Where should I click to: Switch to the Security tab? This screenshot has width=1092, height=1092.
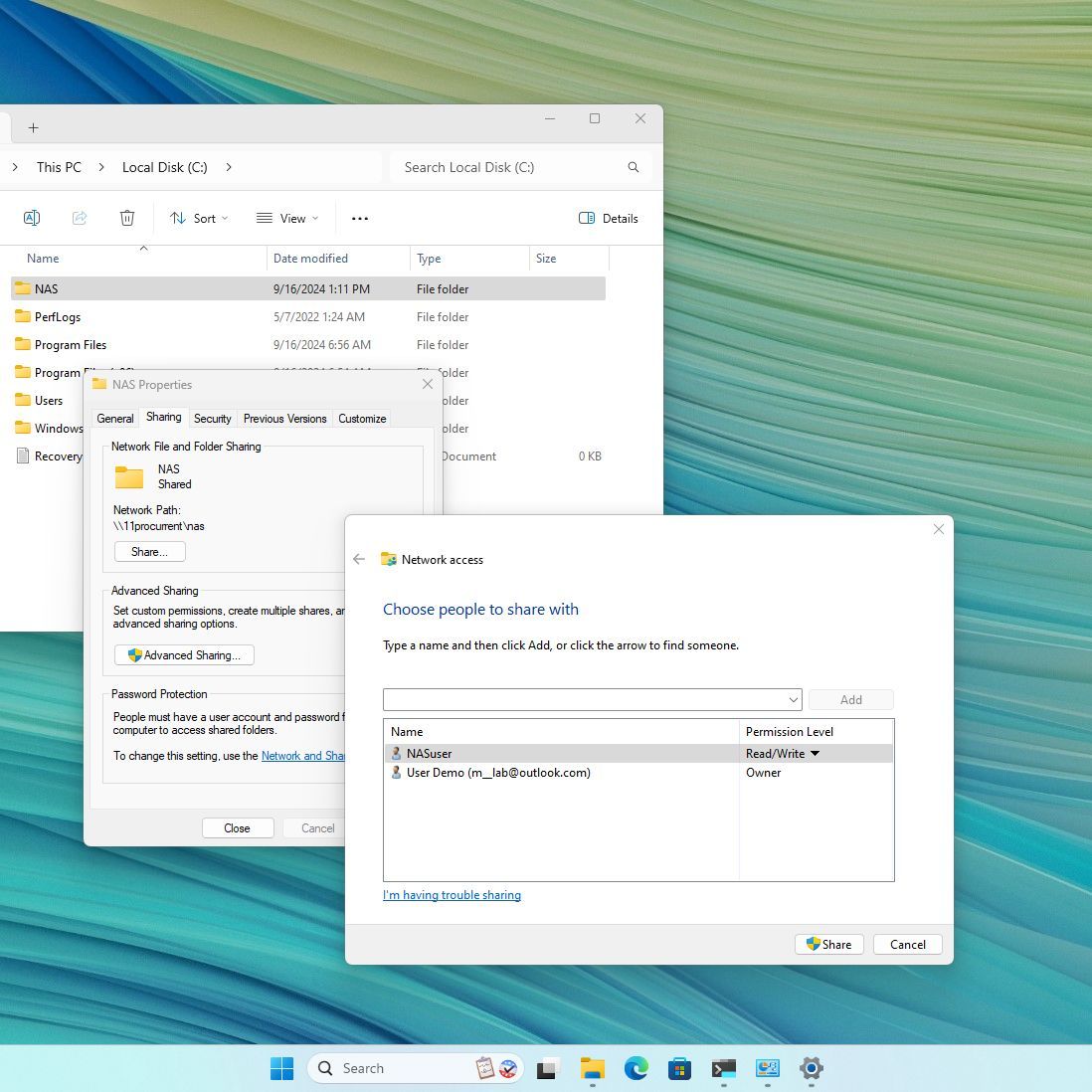(212, 419)
